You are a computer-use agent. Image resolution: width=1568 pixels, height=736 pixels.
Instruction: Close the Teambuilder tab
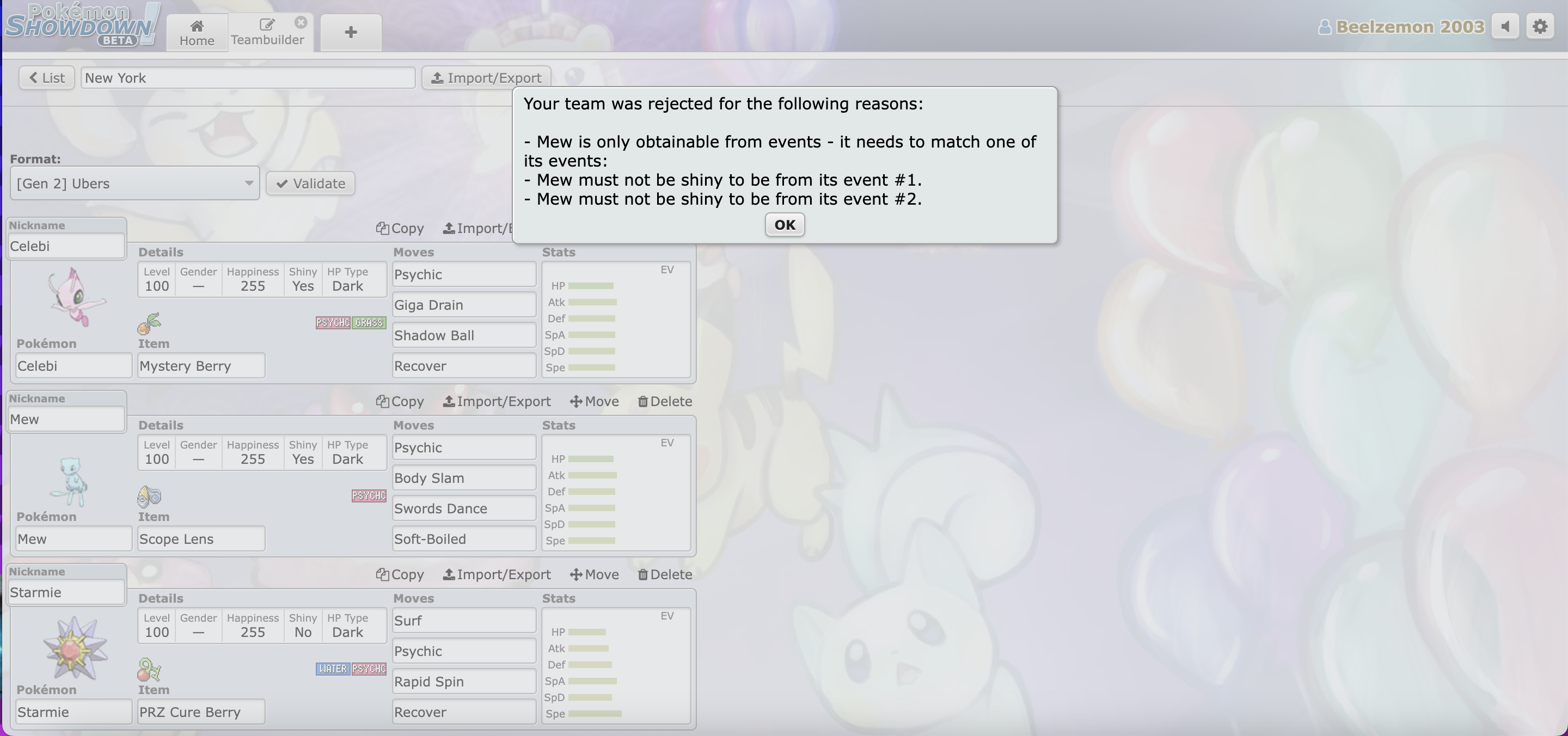coord(301,22)
